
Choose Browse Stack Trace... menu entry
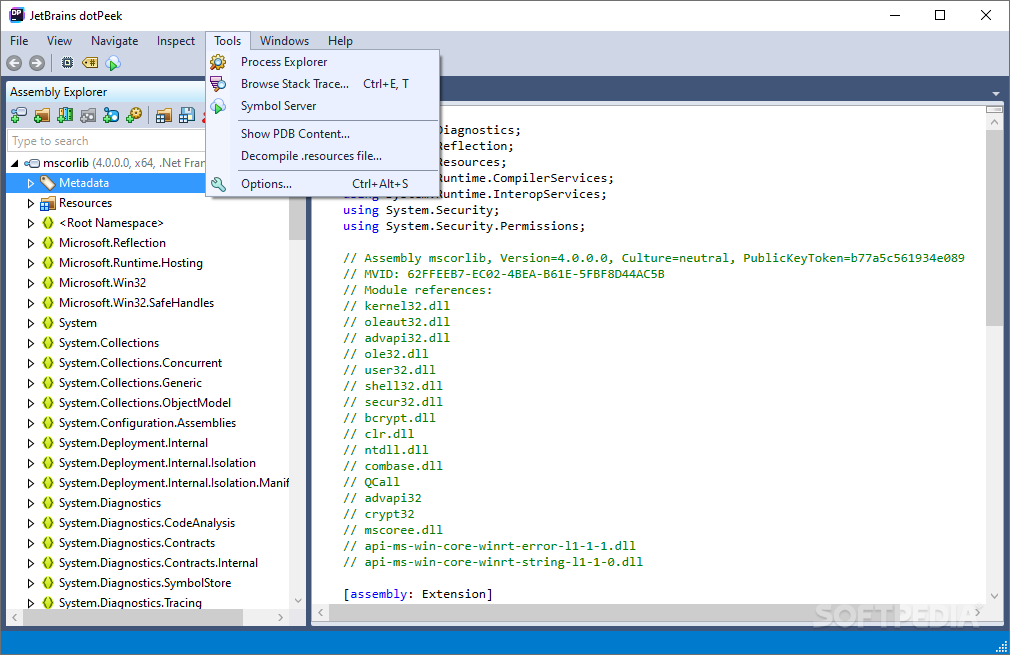point(323,84)
